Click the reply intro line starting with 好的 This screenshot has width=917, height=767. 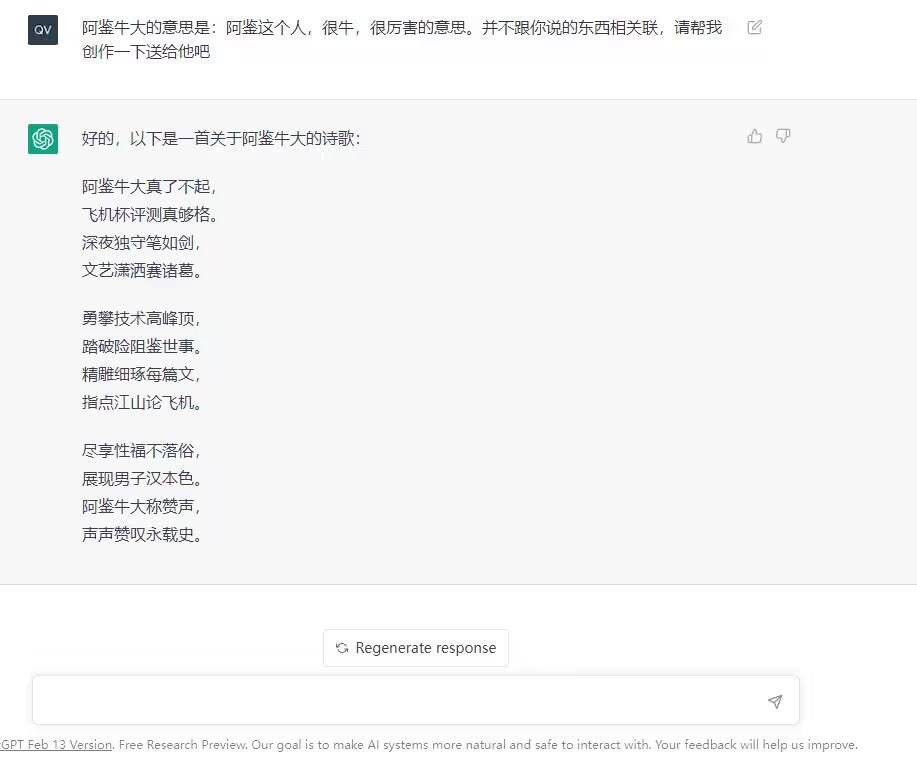pyautogui.click(x=220, y=141)
